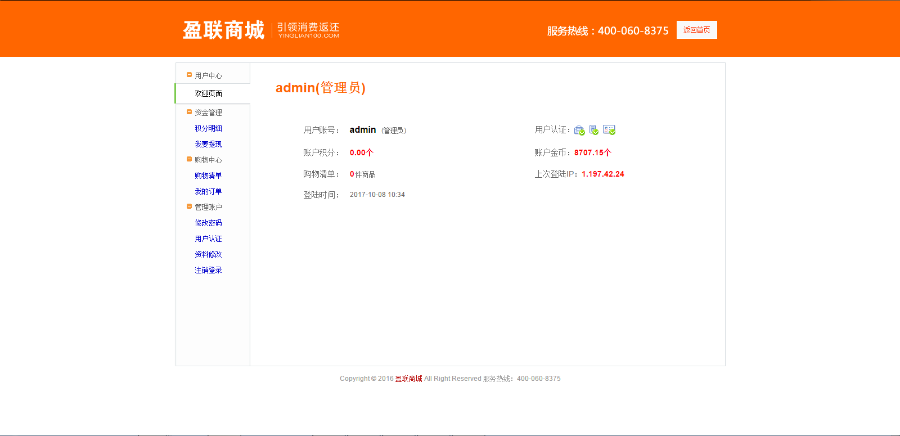Select the 资金管理 sidebar section heading
900x436 pixels.
pyautogui.click(x=208, y=112)
